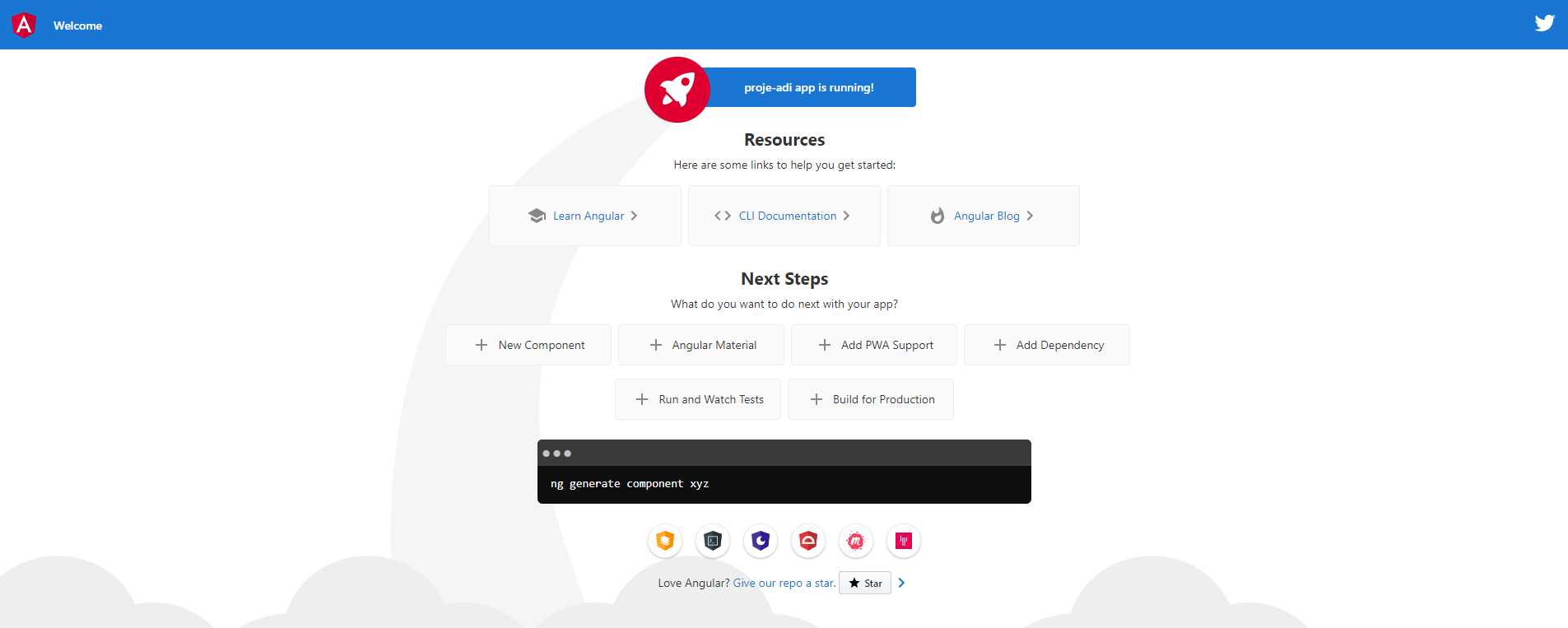
Task: Click the 'proje-adi app is running!' banner
Action: (x=809, y=87)
